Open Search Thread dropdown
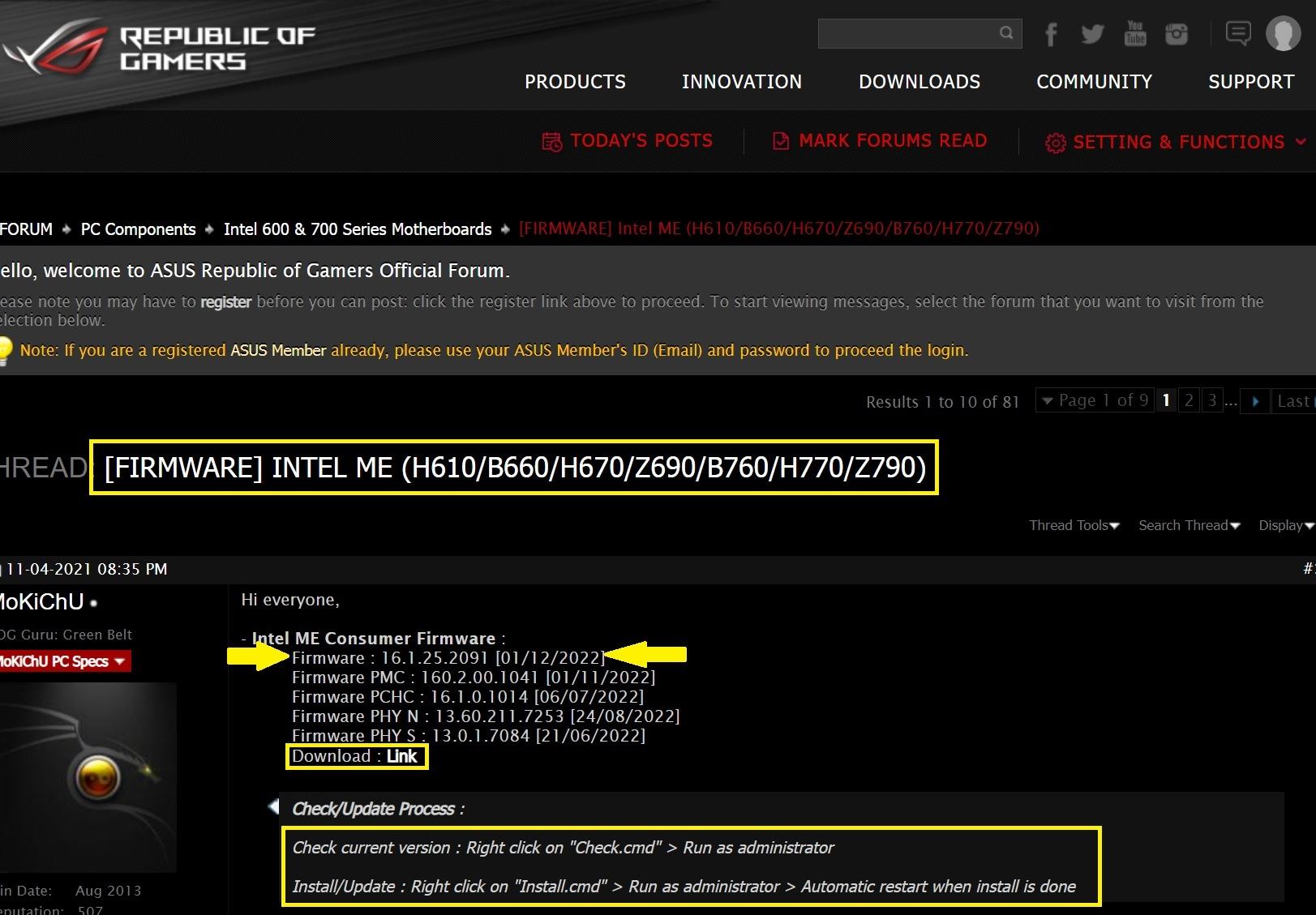 pyautogui.click(x=1189, y=525)
